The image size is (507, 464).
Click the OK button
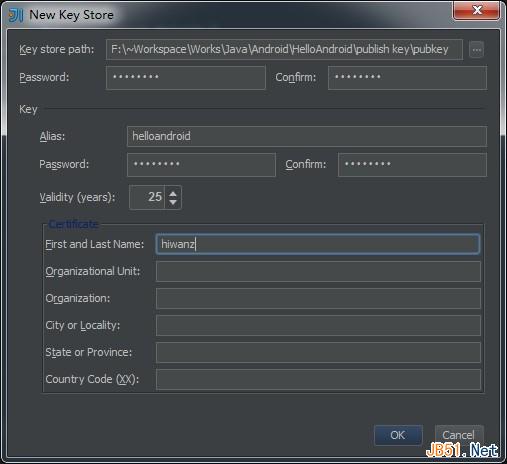(398, 435)
